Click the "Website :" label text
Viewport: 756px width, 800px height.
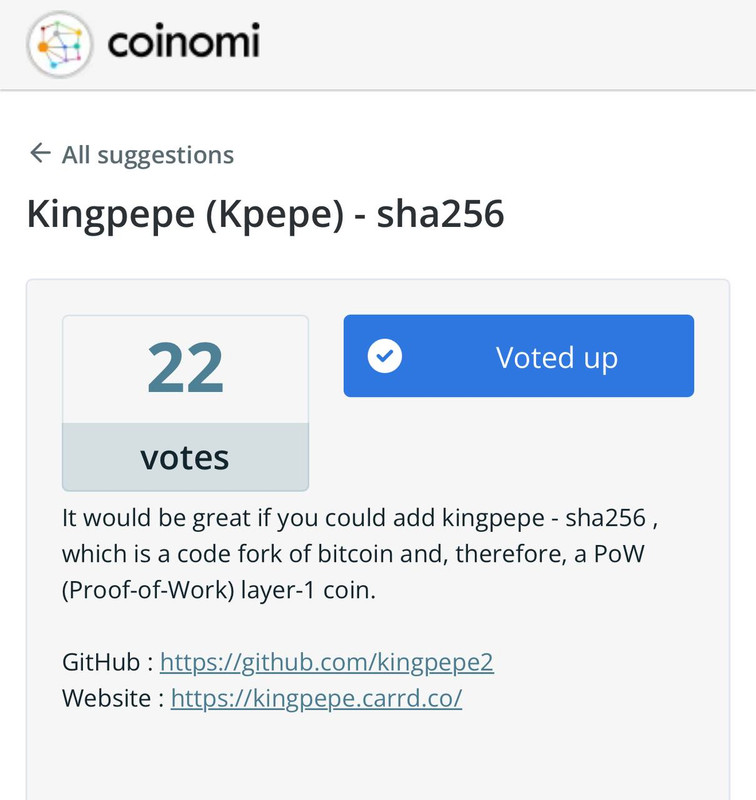(x=113, y=698)
